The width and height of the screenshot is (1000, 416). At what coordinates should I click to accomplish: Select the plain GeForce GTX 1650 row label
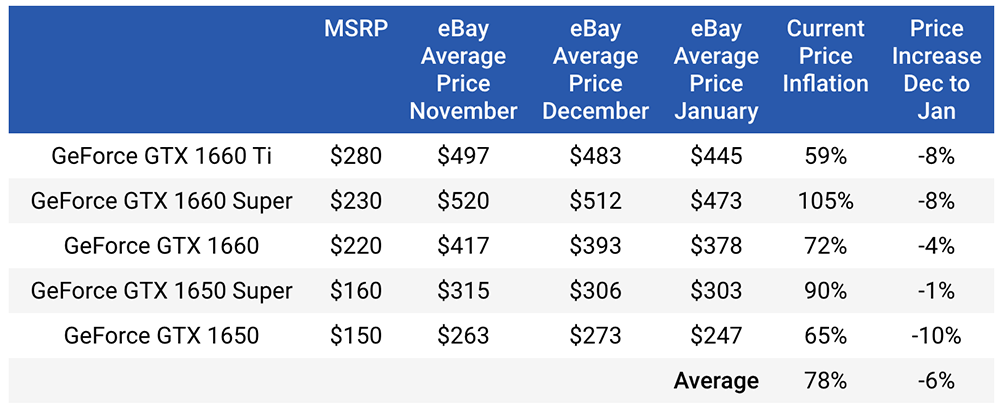[x=161, y=336]
